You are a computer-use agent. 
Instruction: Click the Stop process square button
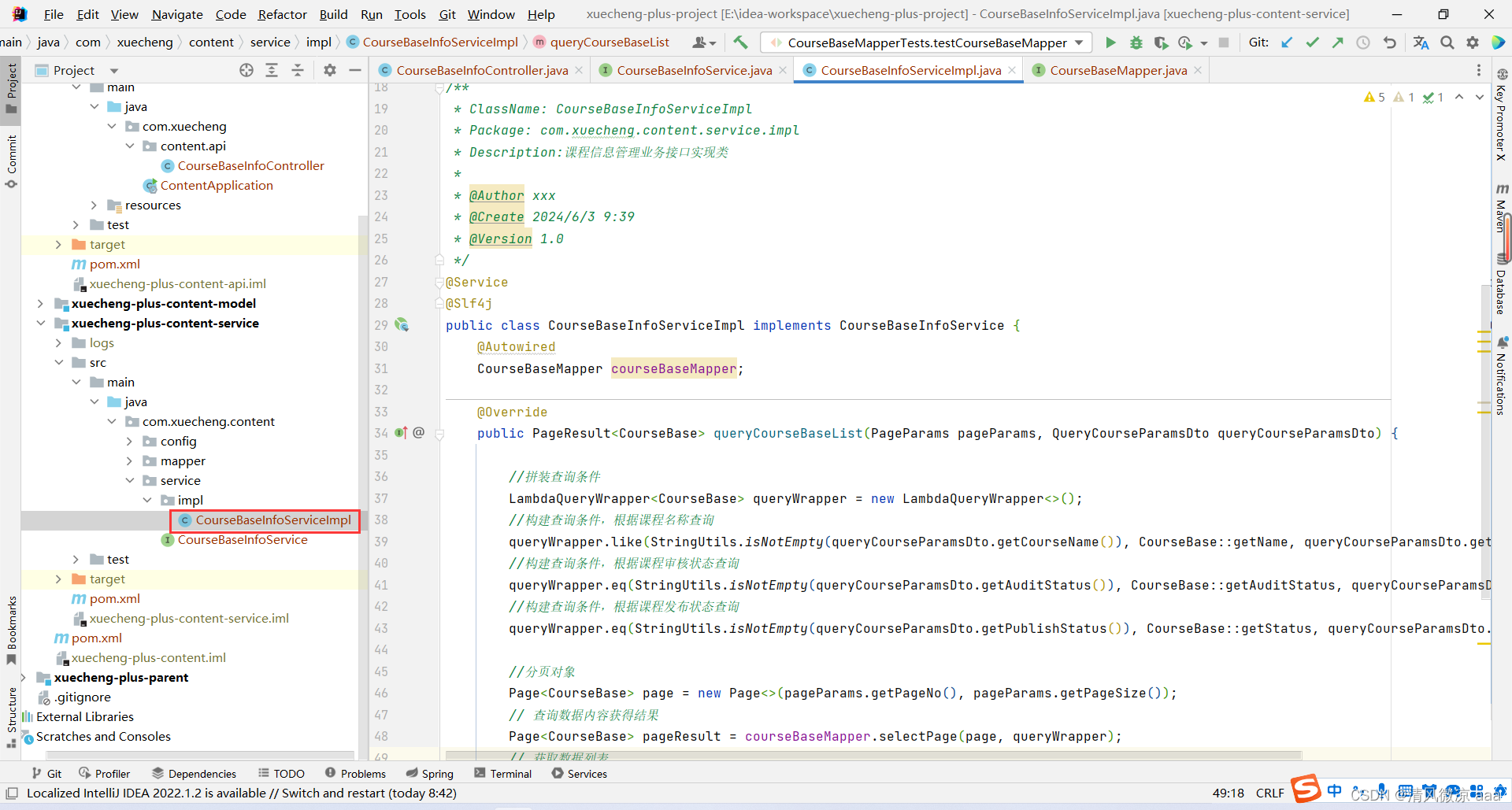click(x=1224, y=43)
